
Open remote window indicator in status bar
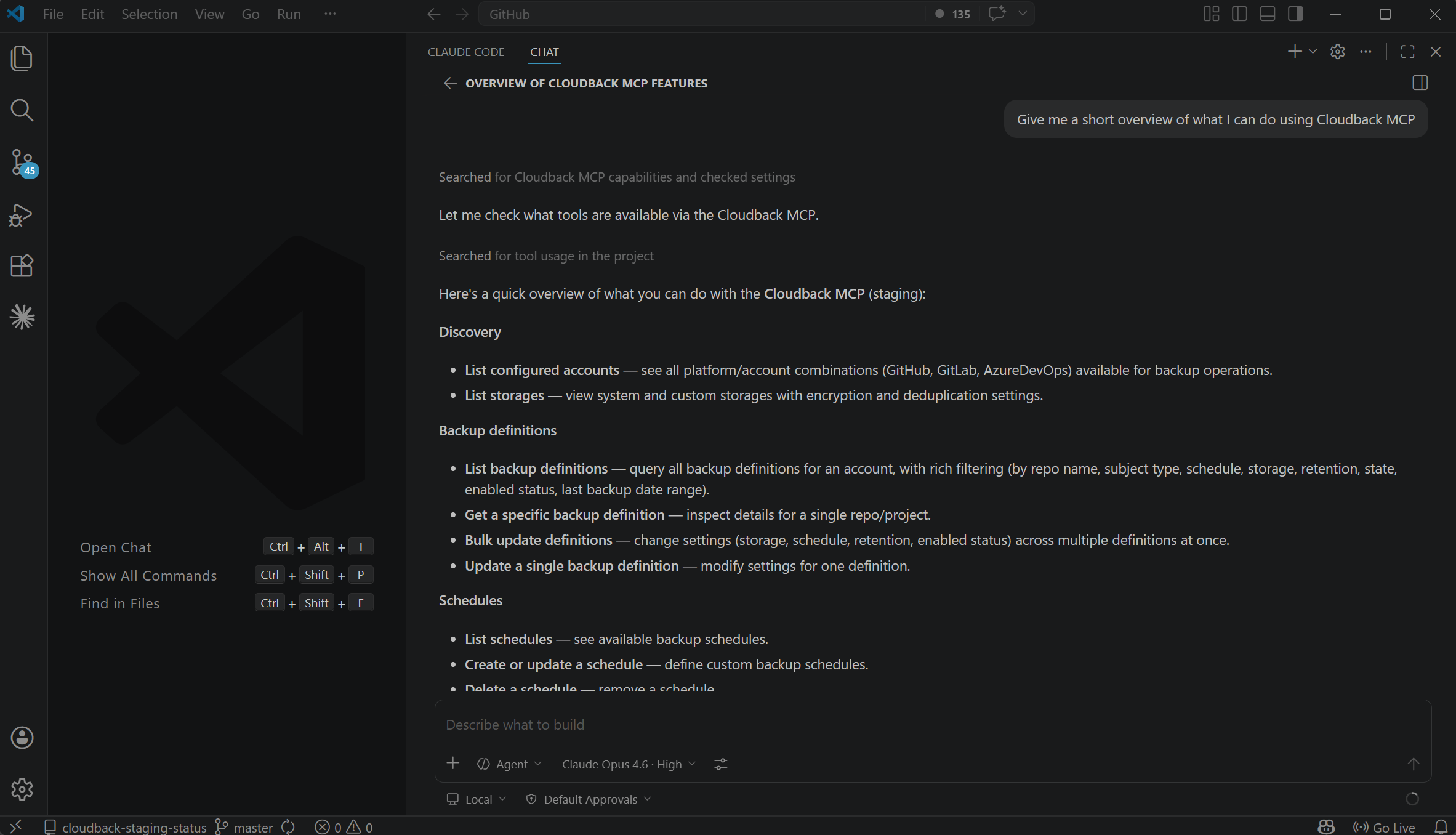(x=16, y=826)
